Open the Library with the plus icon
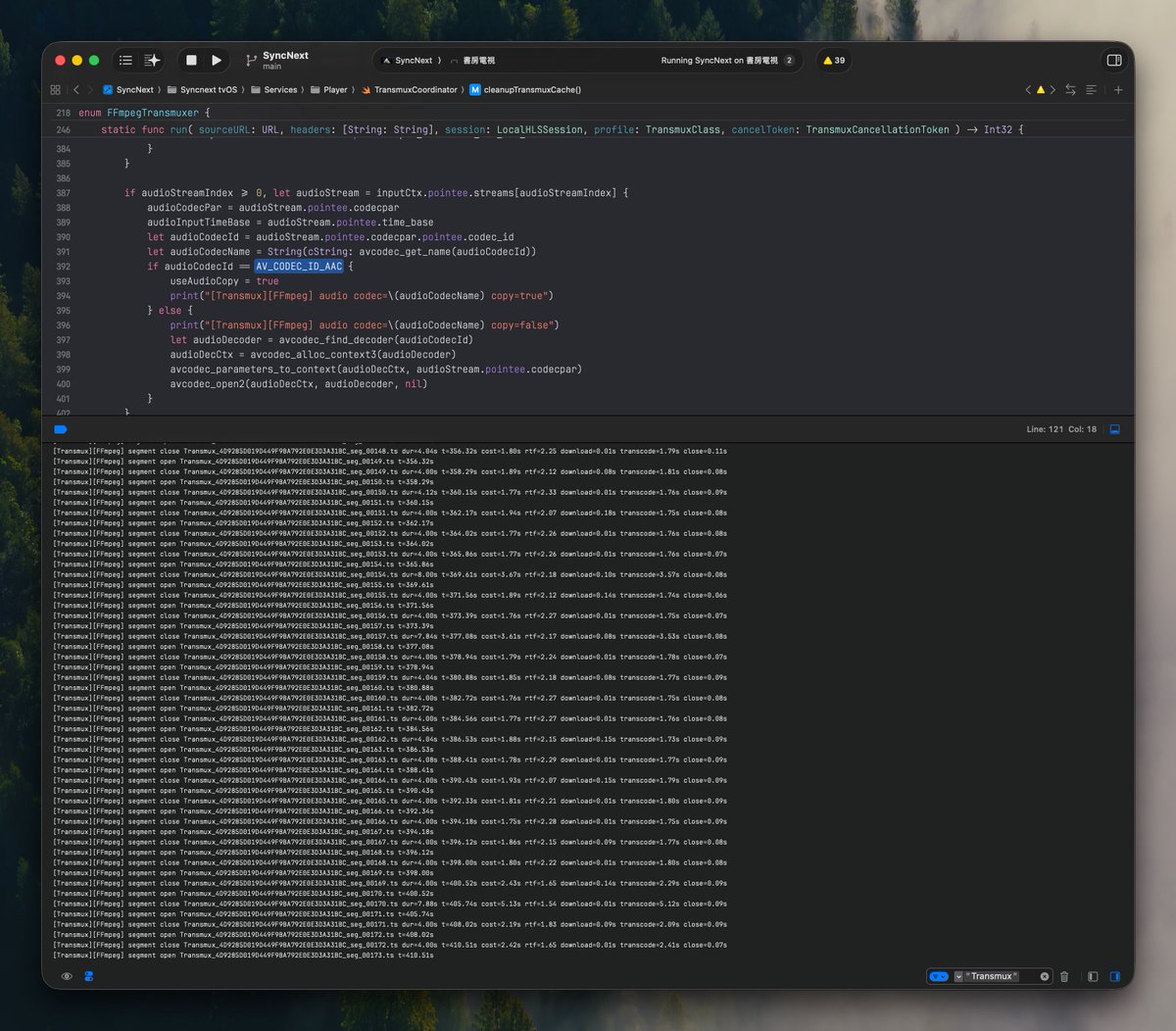1176x1031 pixels. pyautogui.click(x=1118, y=89)
